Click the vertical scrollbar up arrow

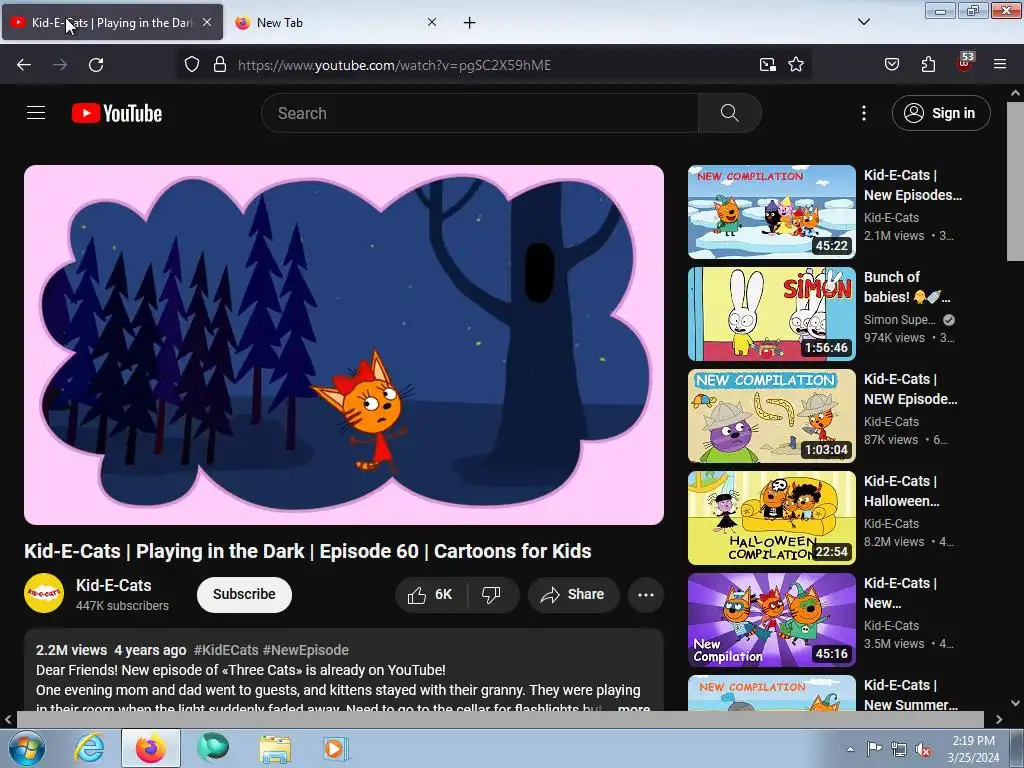click(1016, 93)
